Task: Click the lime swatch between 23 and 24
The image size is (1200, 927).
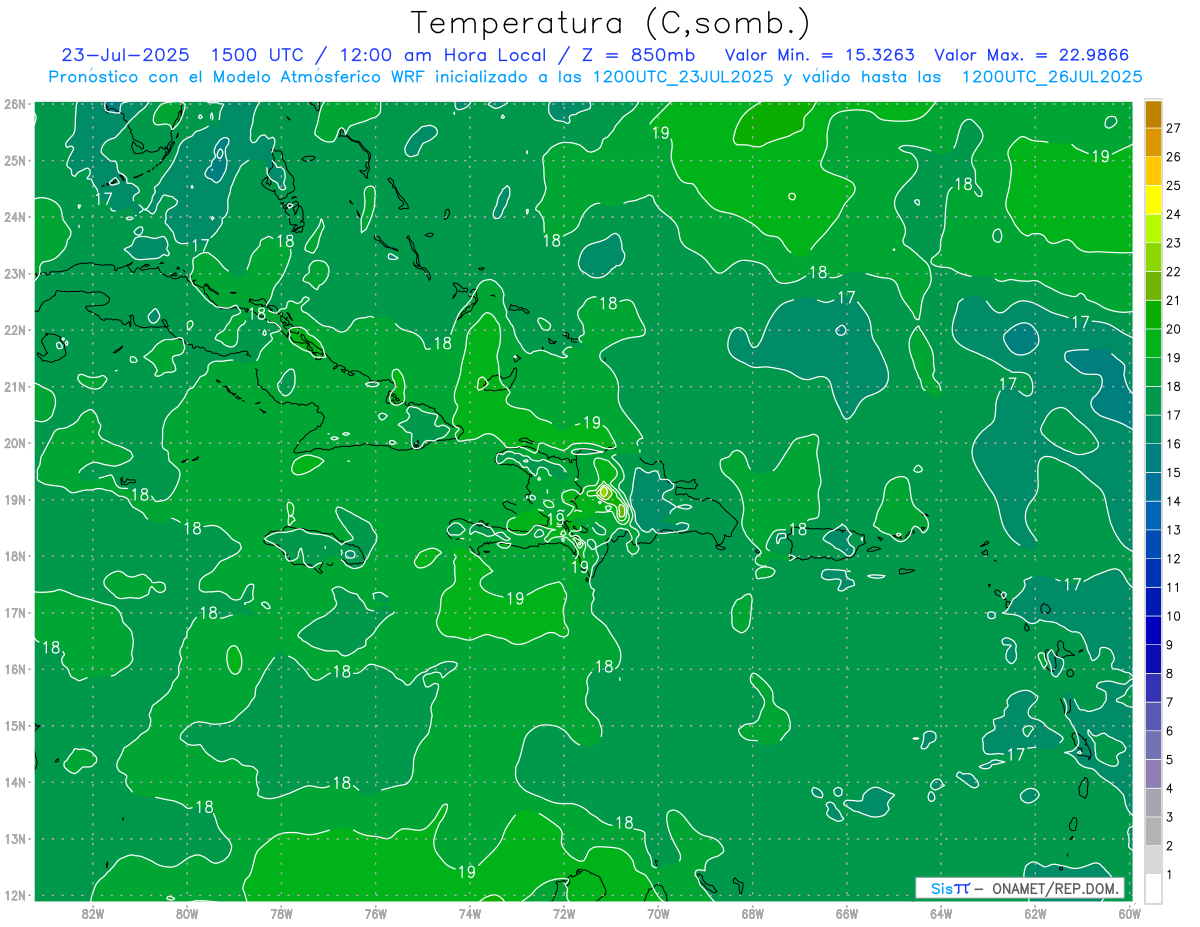Action: (1153, 229)
